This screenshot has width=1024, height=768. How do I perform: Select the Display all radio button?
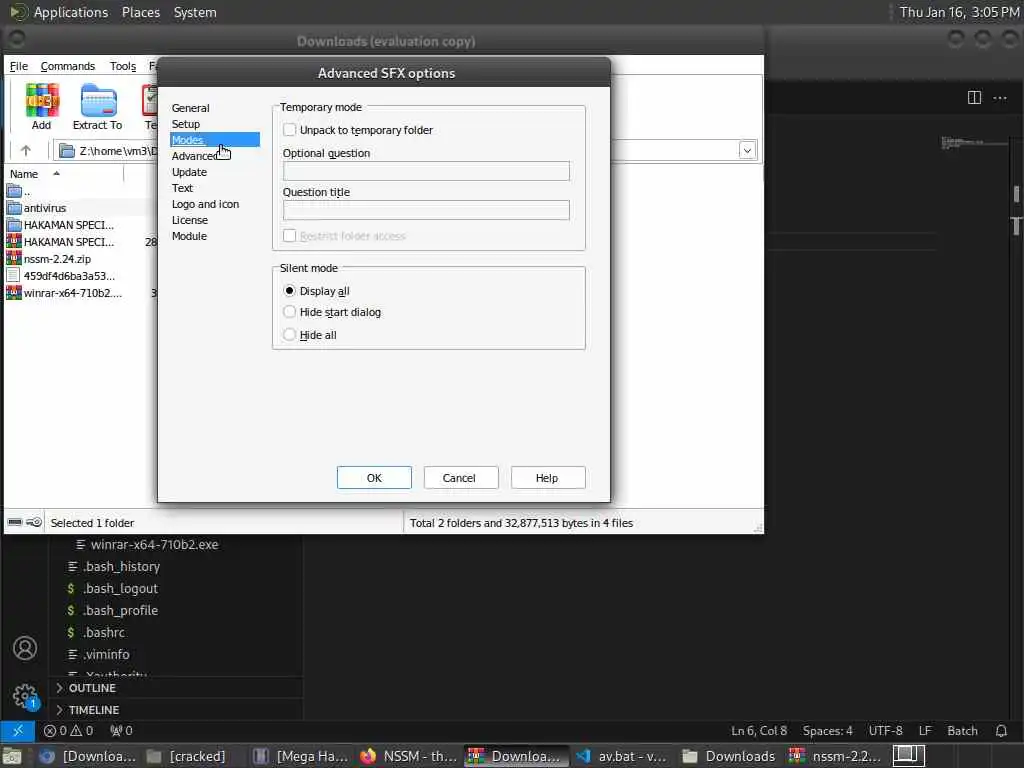(x=289, y=291)
